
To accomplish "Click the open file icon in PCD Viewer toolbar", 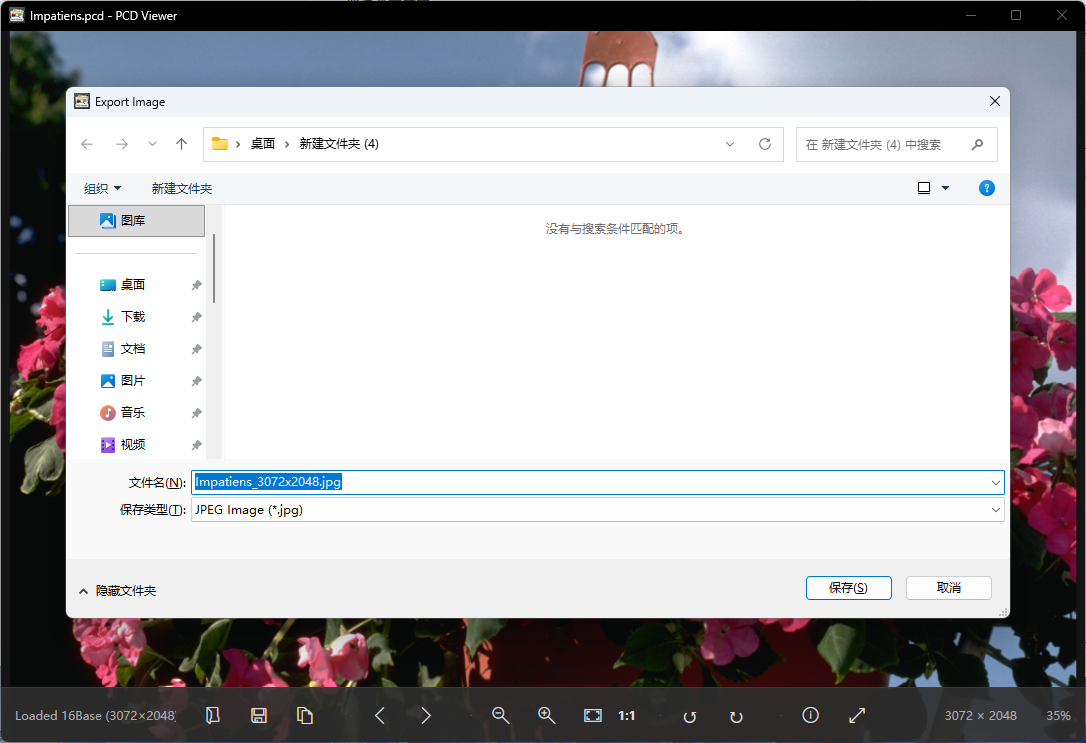I will pos(213,715).
